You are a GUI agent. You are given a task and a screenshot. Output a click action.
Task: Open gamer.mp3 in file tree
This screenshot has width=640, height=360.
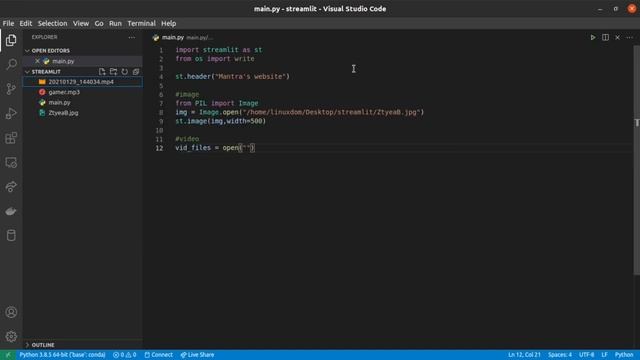82,92
